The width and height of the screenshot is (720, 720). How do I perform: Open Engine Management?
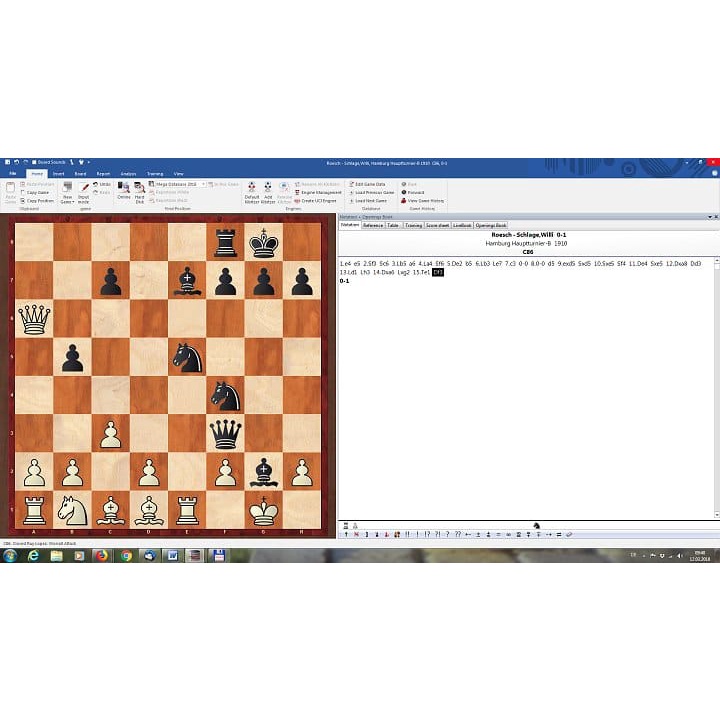318,192
